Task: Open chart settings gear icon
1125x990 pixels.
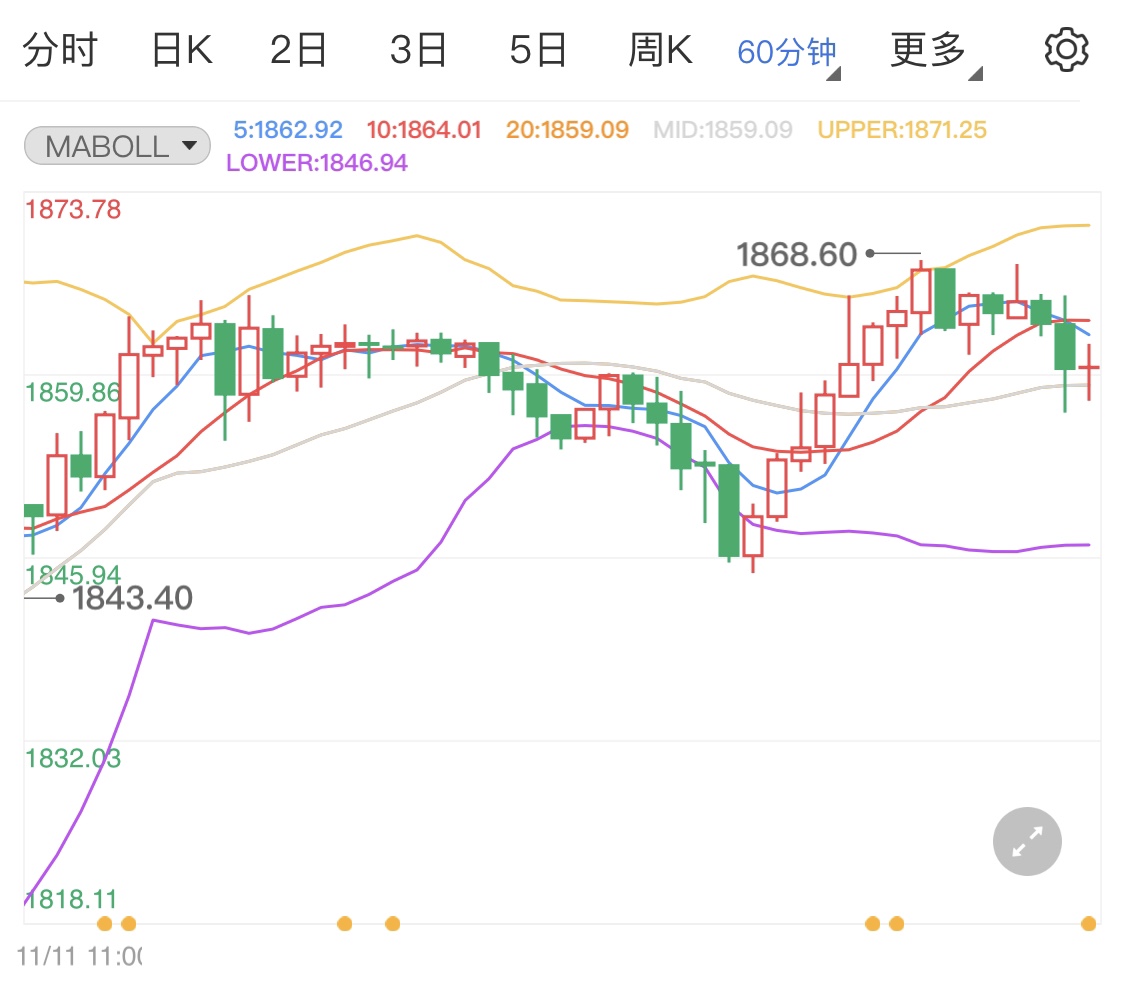Action: point(1065,50)
